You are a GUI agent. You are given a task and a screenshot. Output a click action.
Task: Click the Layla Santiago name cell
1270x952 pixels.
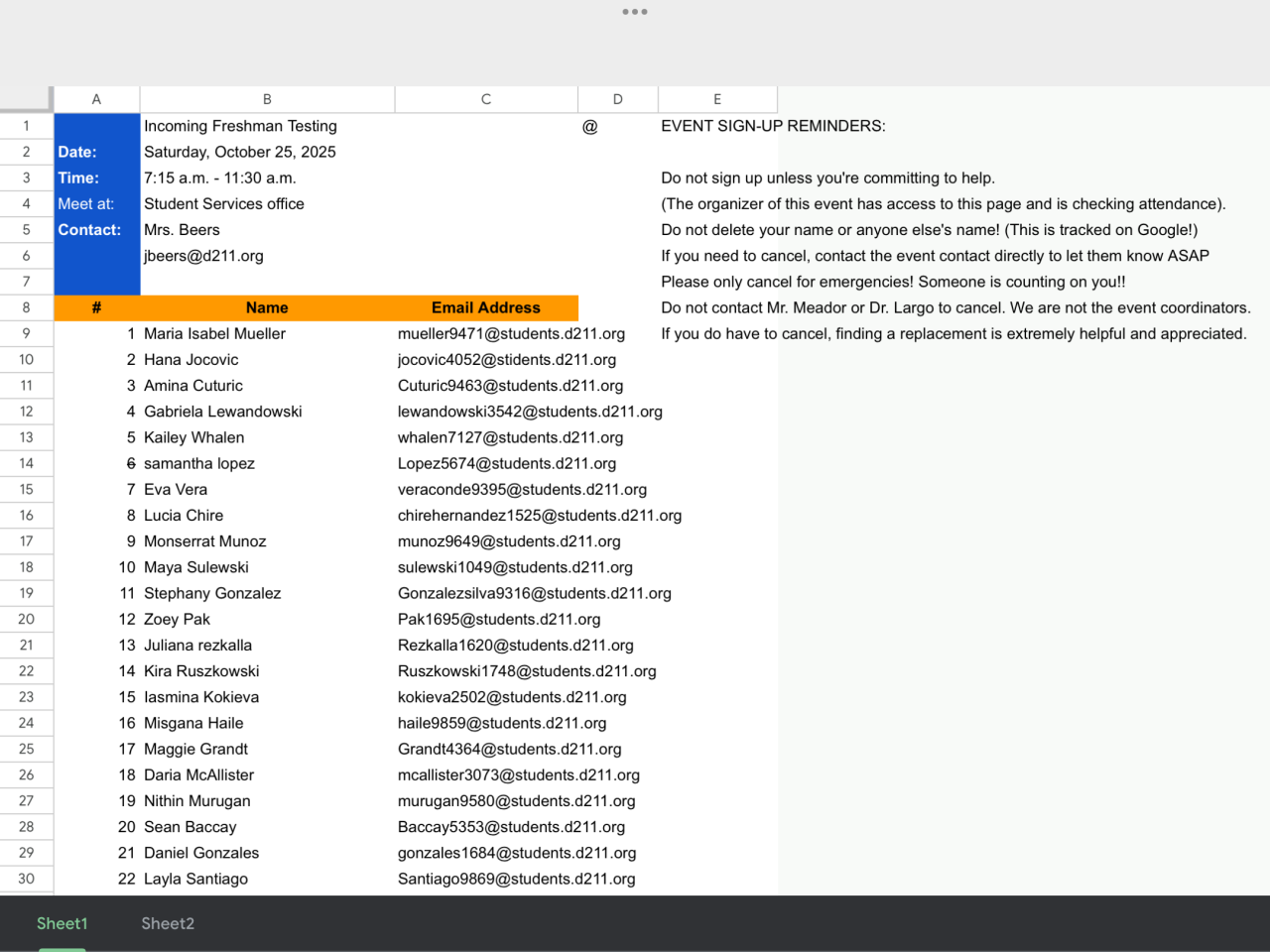(196, 879)
